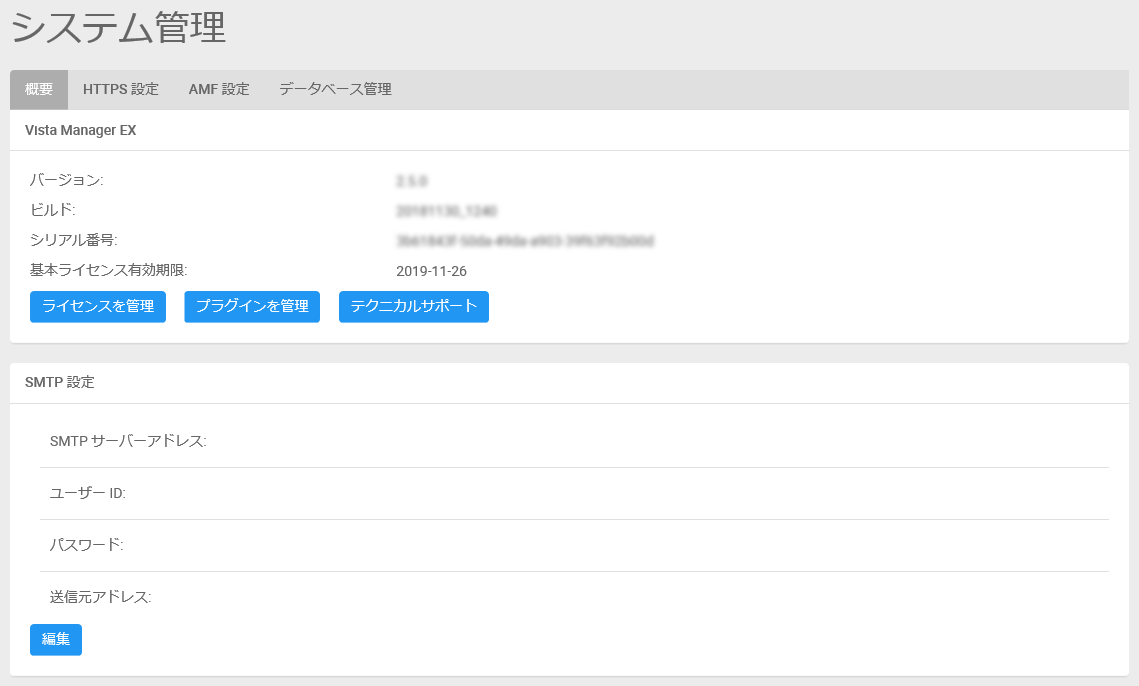Switch to the AMF 設定 tab
1139x686 pixels.
pyautogui.click(x=219, y=89)
